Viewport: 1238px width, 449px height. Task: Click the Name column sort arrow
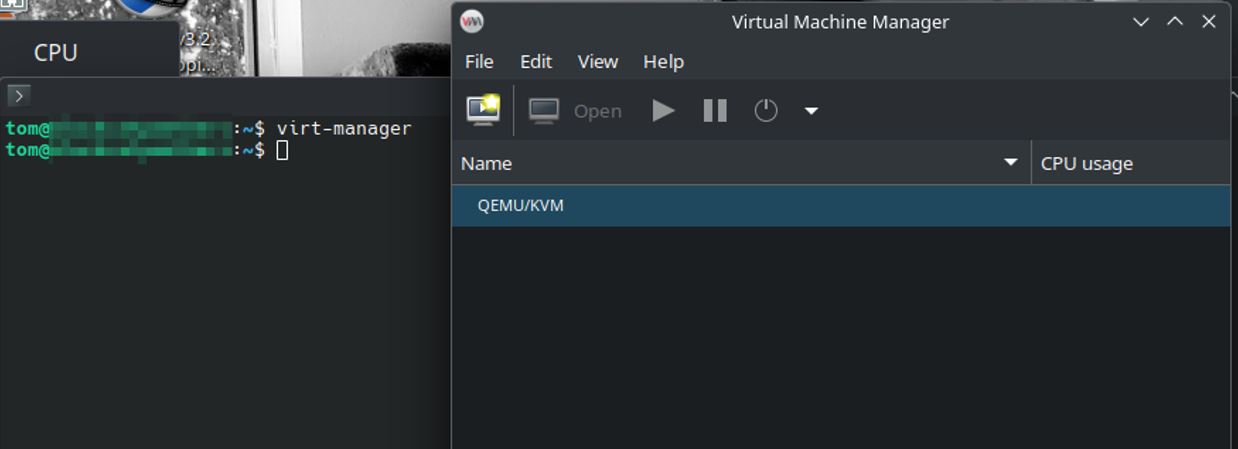point(1011,162)
